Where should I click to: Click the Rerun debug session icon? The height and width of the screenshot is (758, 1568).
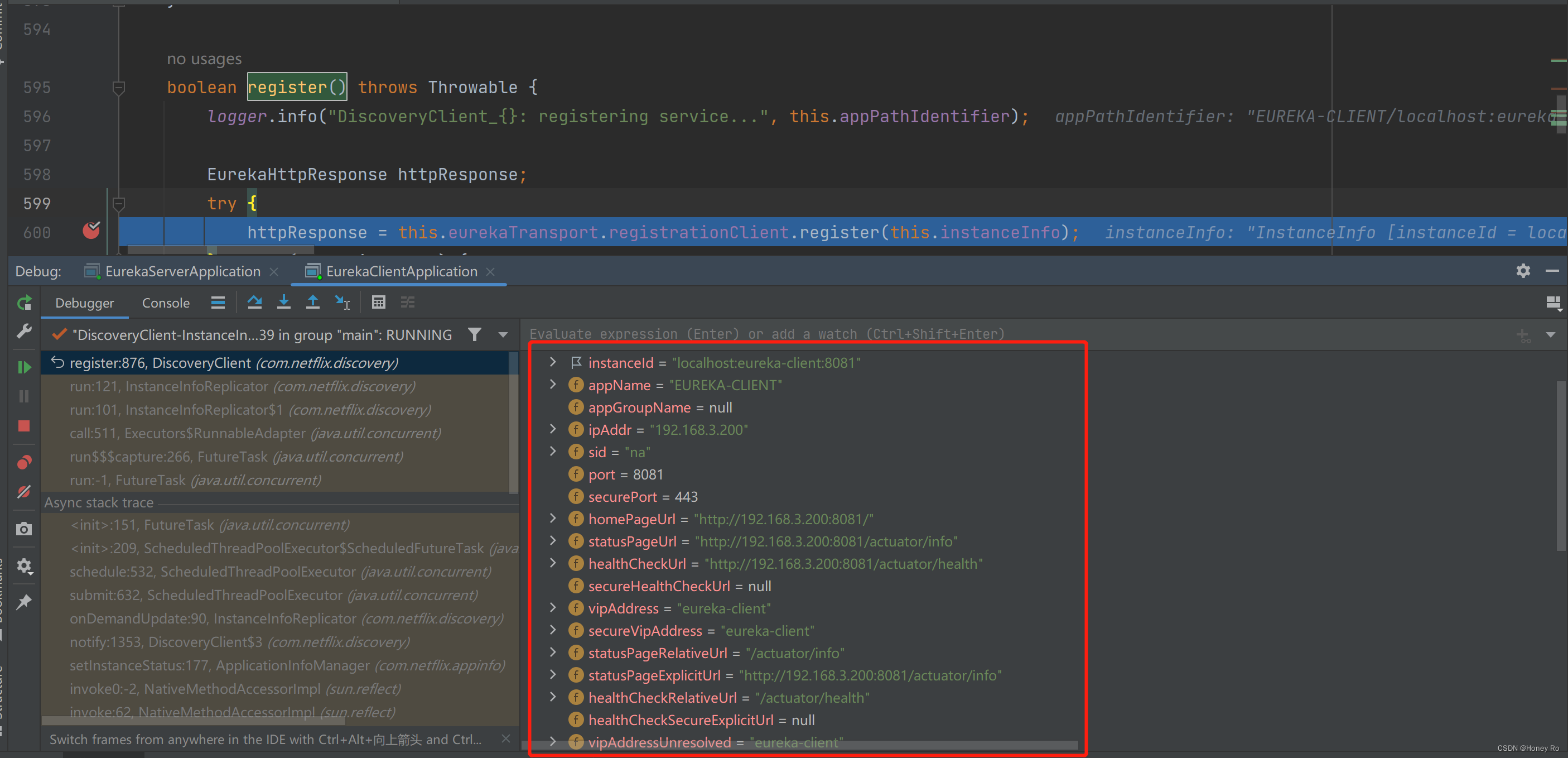tap(25, 303)
